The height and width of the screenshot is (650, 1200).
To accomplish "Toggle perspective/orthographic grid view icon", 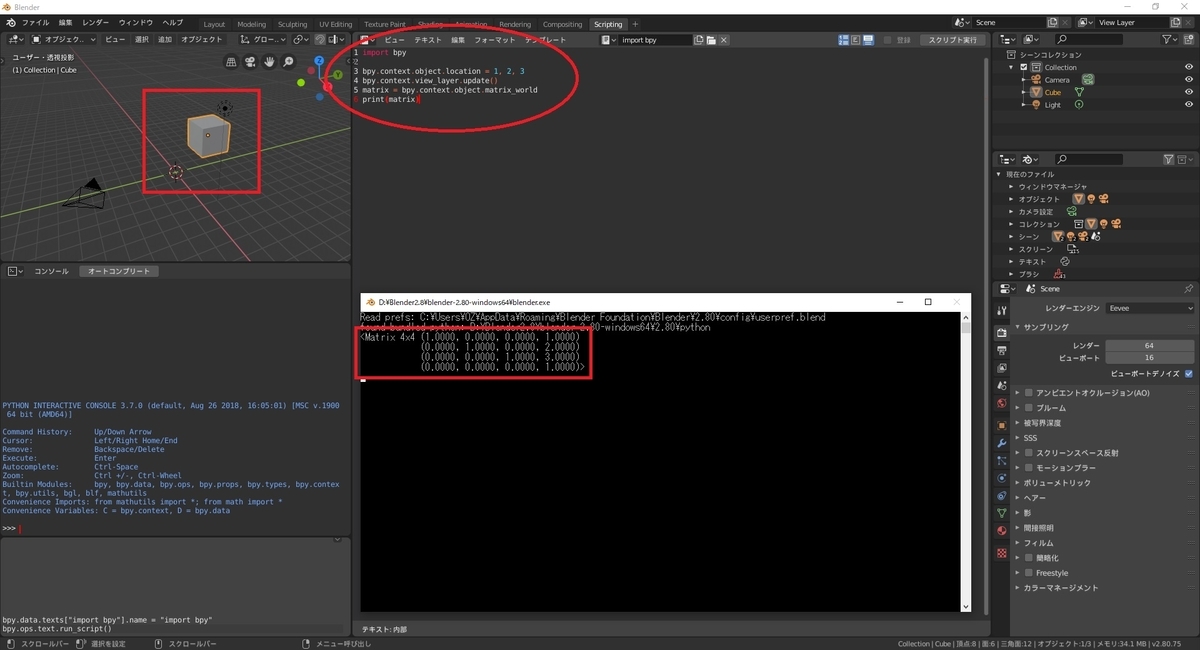I will click(x=231, y=62).
